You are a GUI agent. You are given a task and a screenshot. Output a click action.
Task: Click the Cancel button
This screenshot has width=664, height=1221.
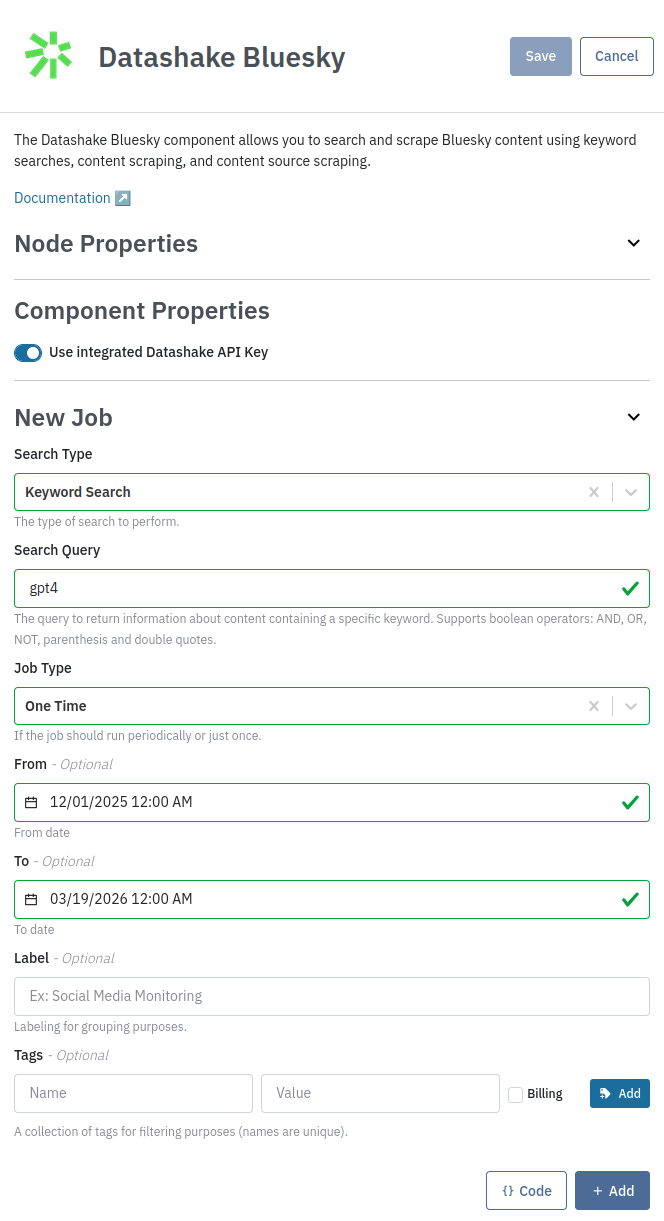click(x=617, y=56)
